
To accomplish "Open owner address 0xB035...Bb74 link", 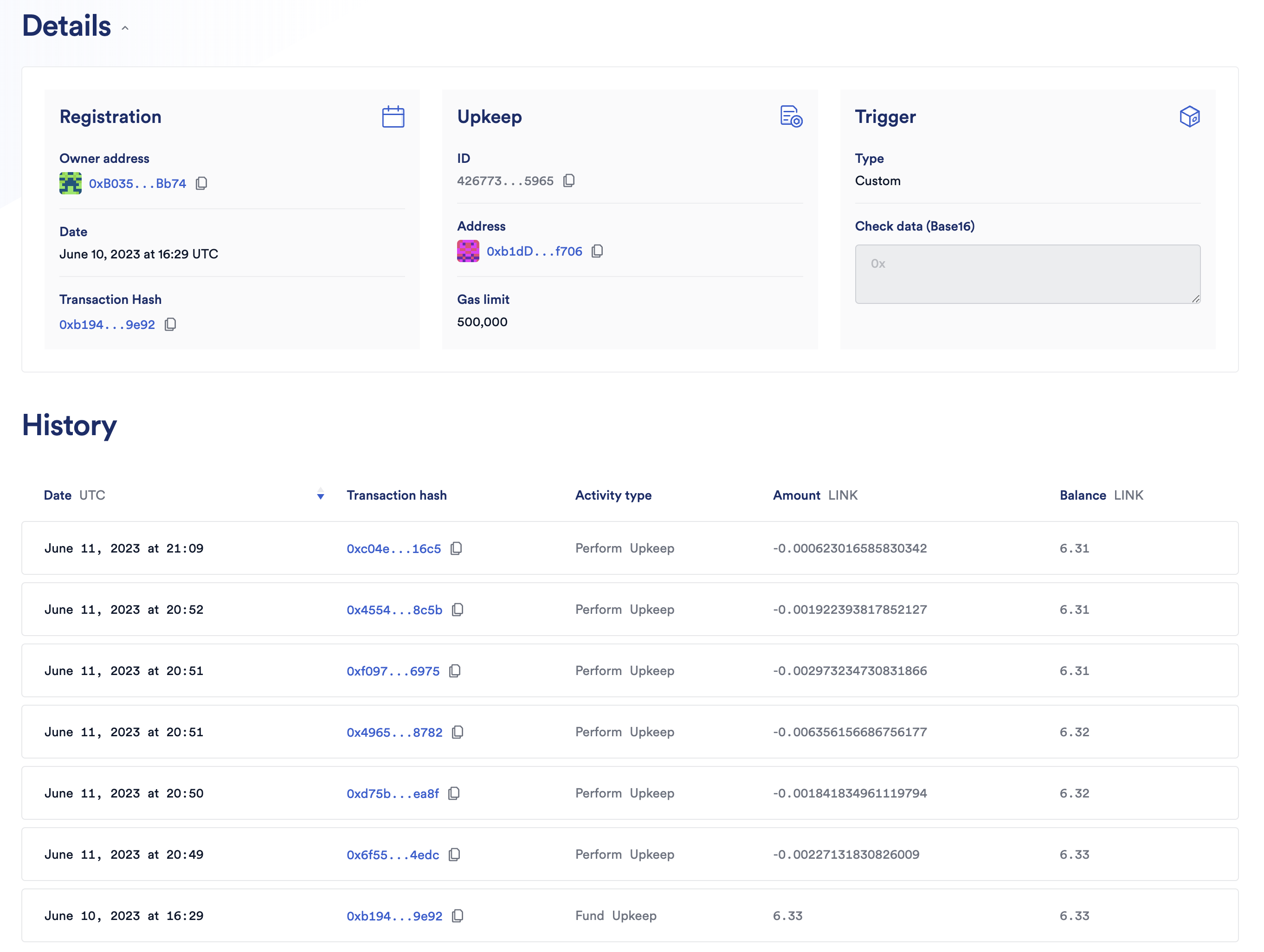I will [137, 183].
